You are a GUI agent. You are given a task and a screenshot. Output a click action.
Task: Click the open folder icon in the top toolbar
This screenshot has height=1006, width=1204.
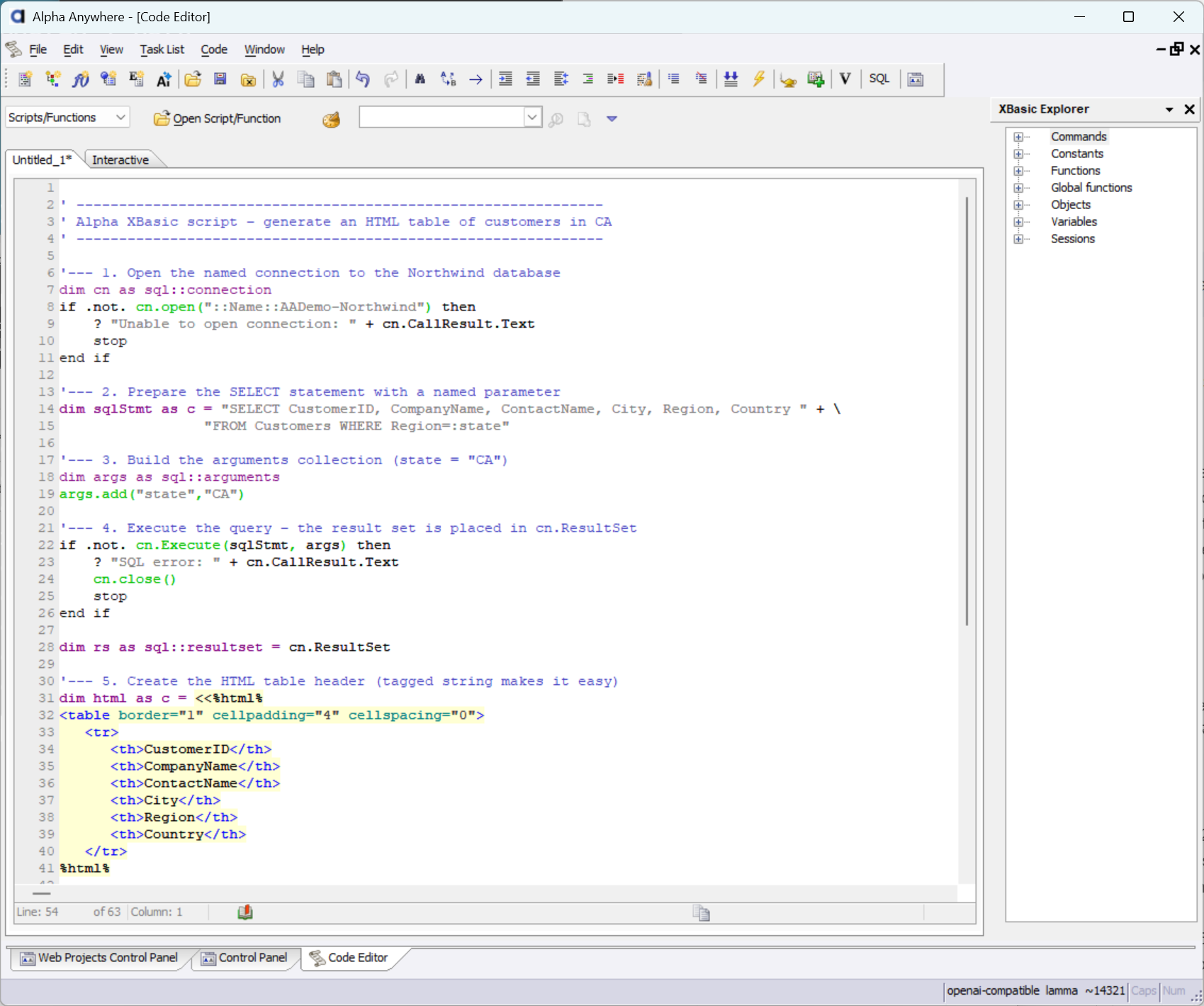point(193,79)
